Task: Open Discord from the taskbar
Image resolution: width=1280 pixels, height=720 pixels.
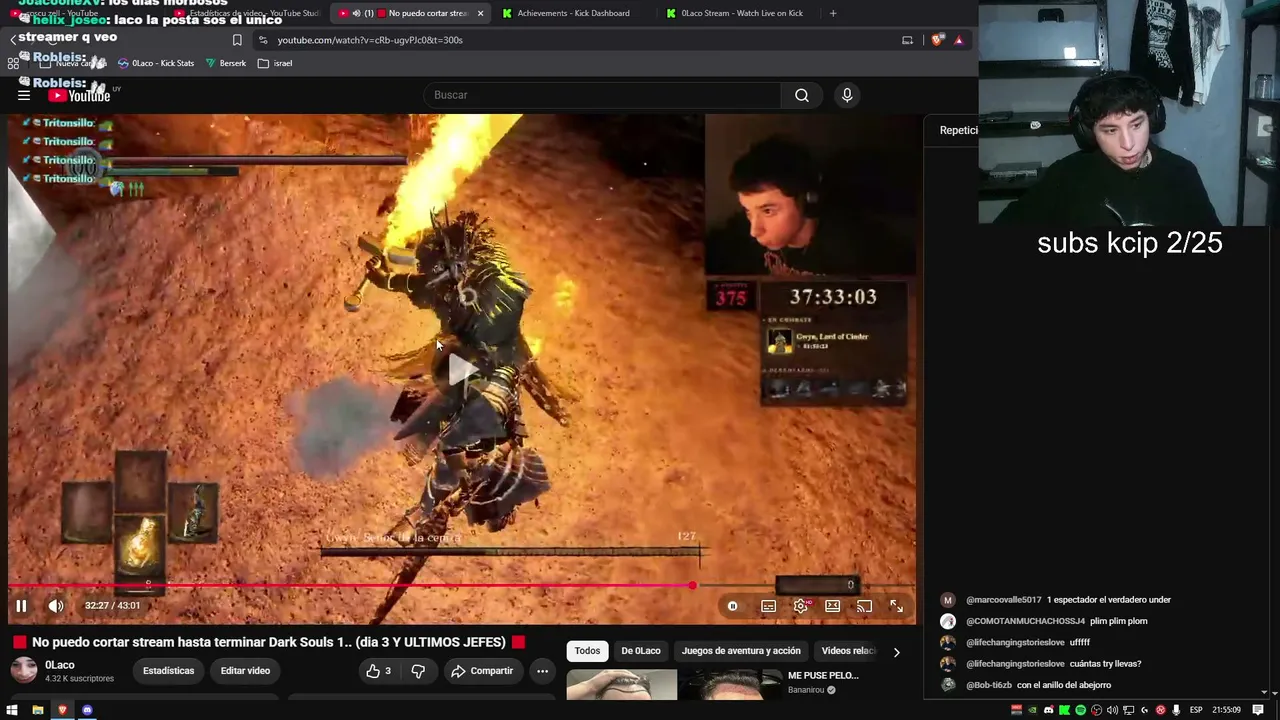Action: coord(87,710)
